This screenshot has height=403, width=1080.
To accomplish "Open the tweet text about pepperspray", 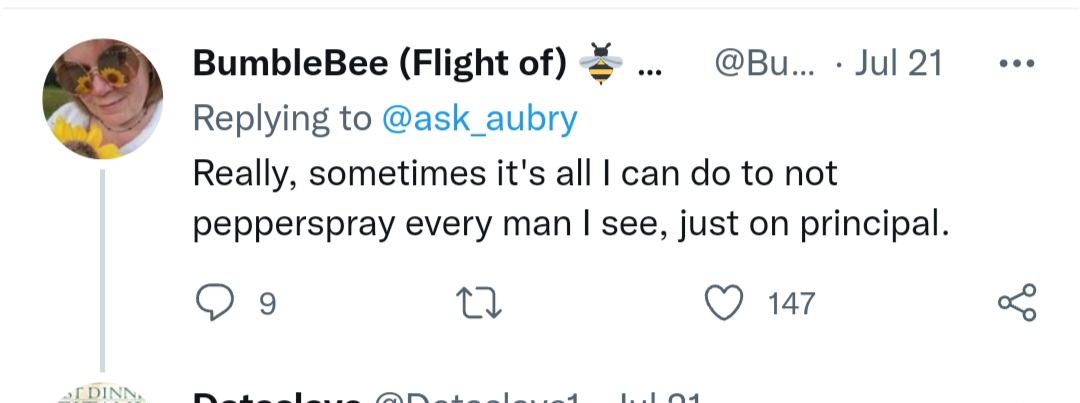I will pos(570,199).
